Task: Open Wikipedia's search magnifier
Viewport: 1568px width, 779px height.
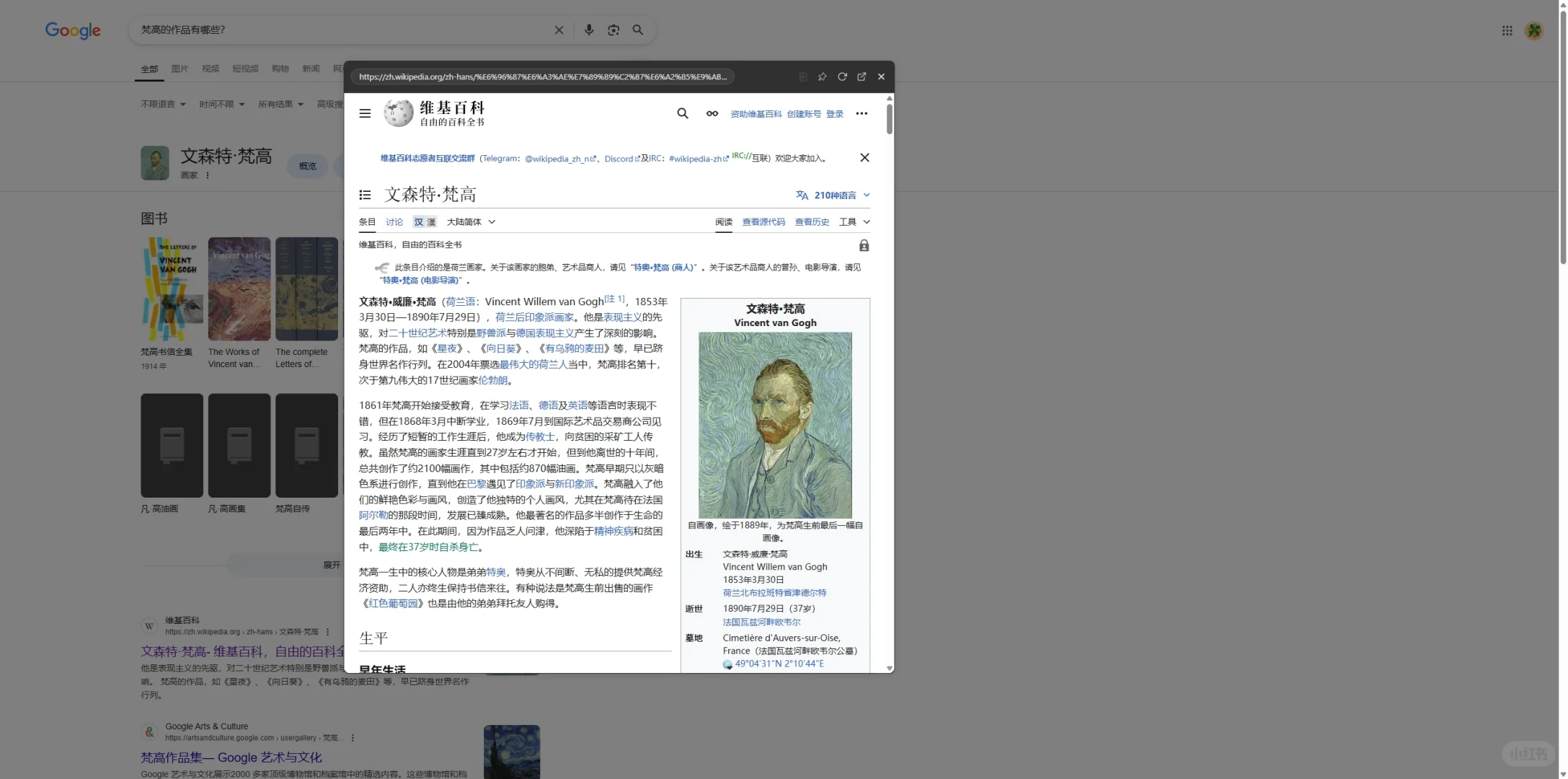Action: (682, 113)
